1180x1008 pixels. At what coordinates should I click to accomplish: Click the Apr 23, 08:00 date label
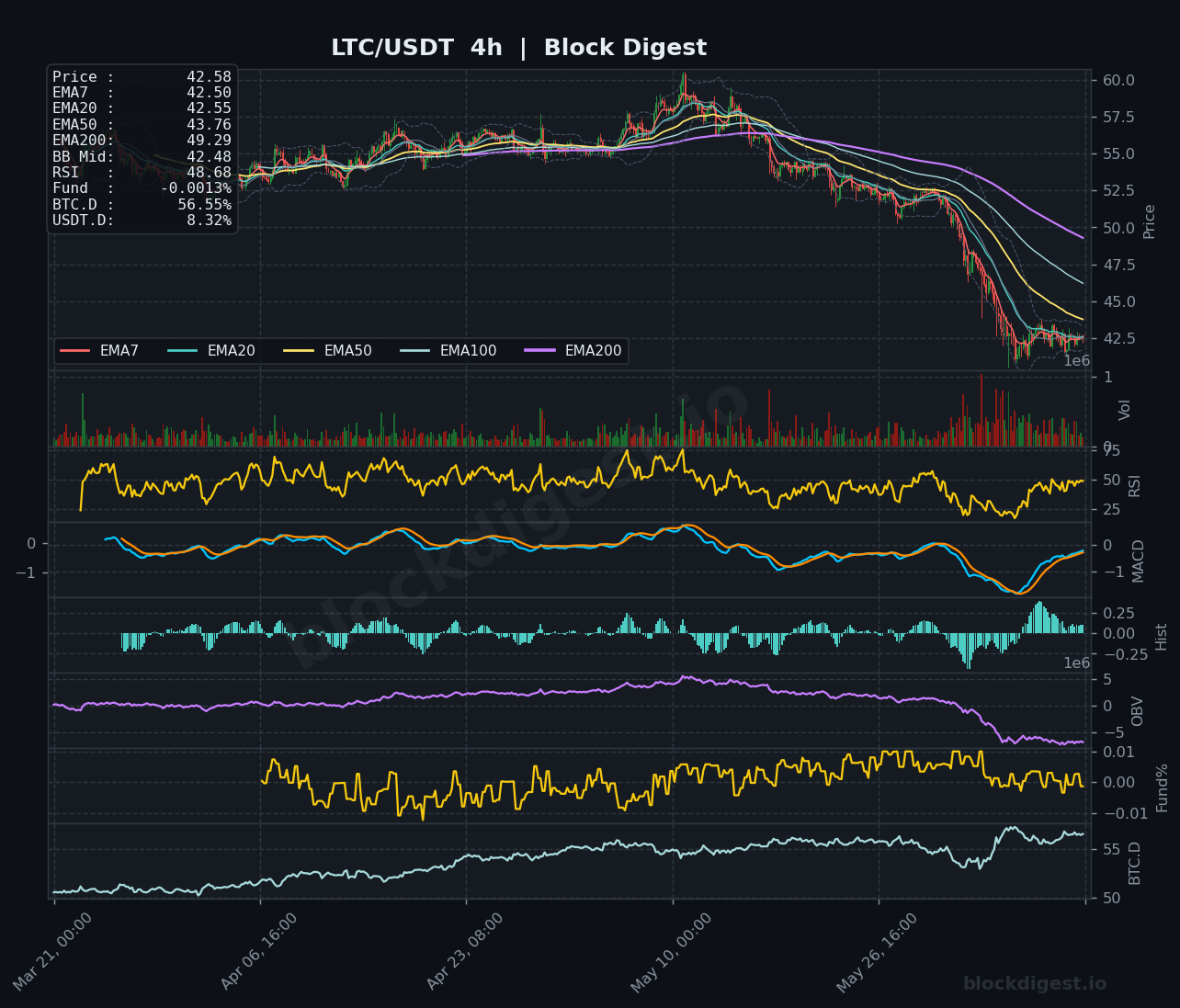point(465,952)
